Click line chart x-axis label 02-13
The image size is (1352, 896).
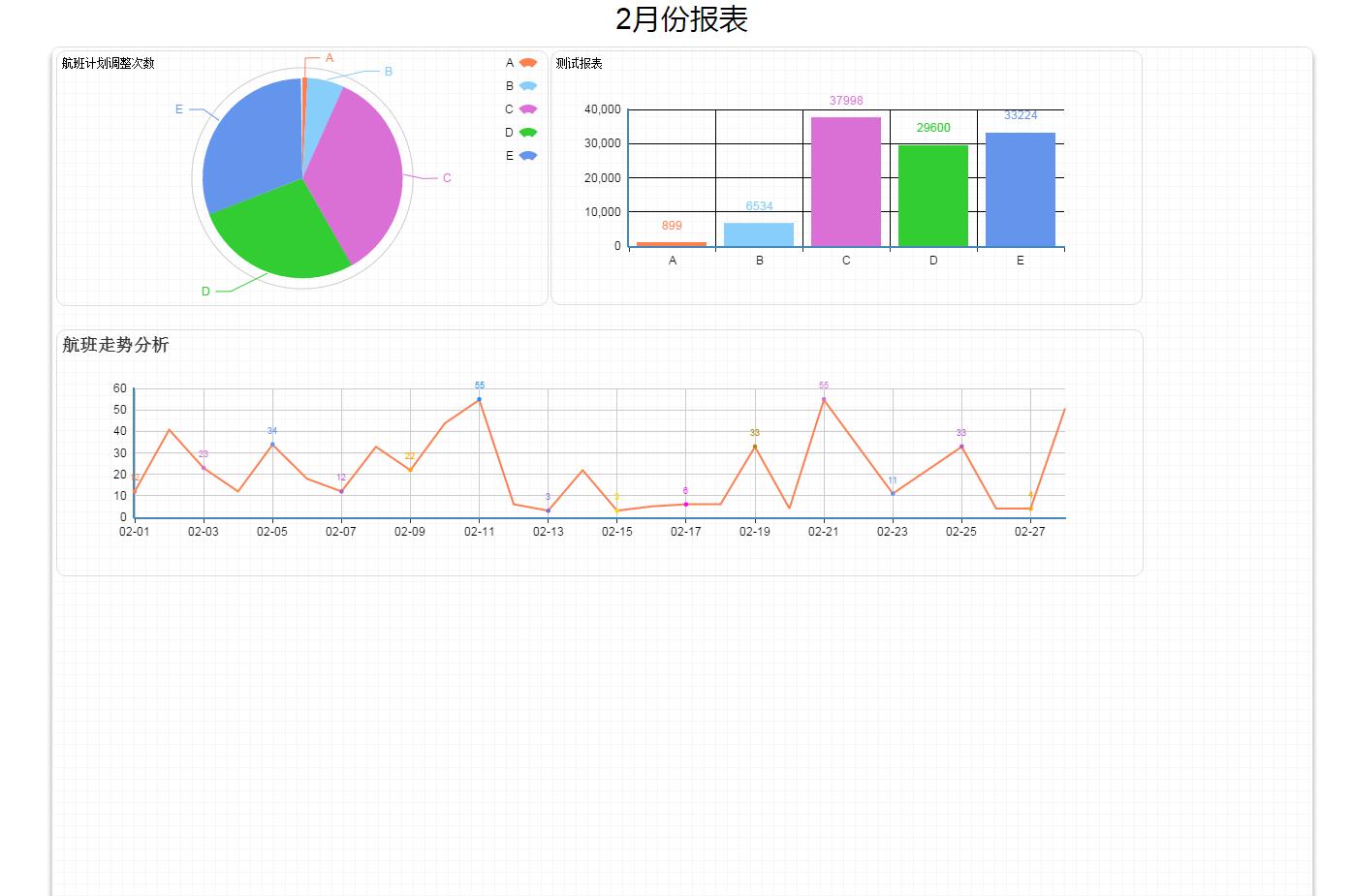(548, 532)
